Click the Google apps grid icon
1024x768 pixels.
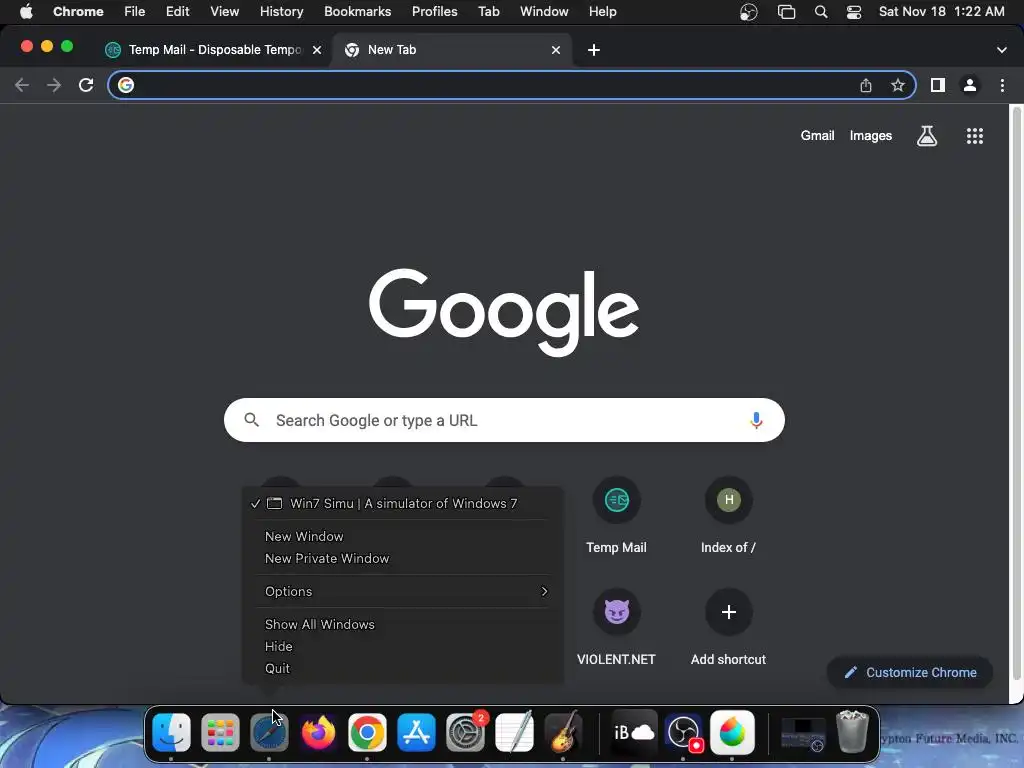tap(974, 136)
